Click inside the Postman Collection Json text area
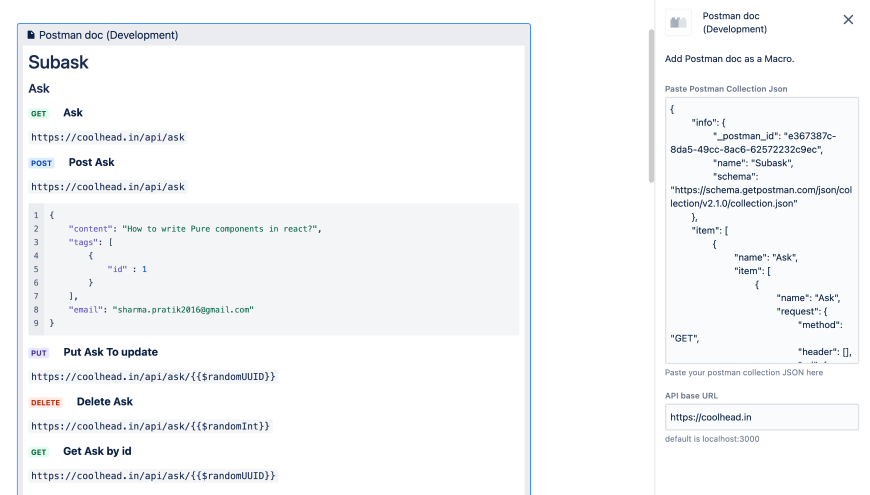Viewport: 870px width, 495px height. pos(761,230)
